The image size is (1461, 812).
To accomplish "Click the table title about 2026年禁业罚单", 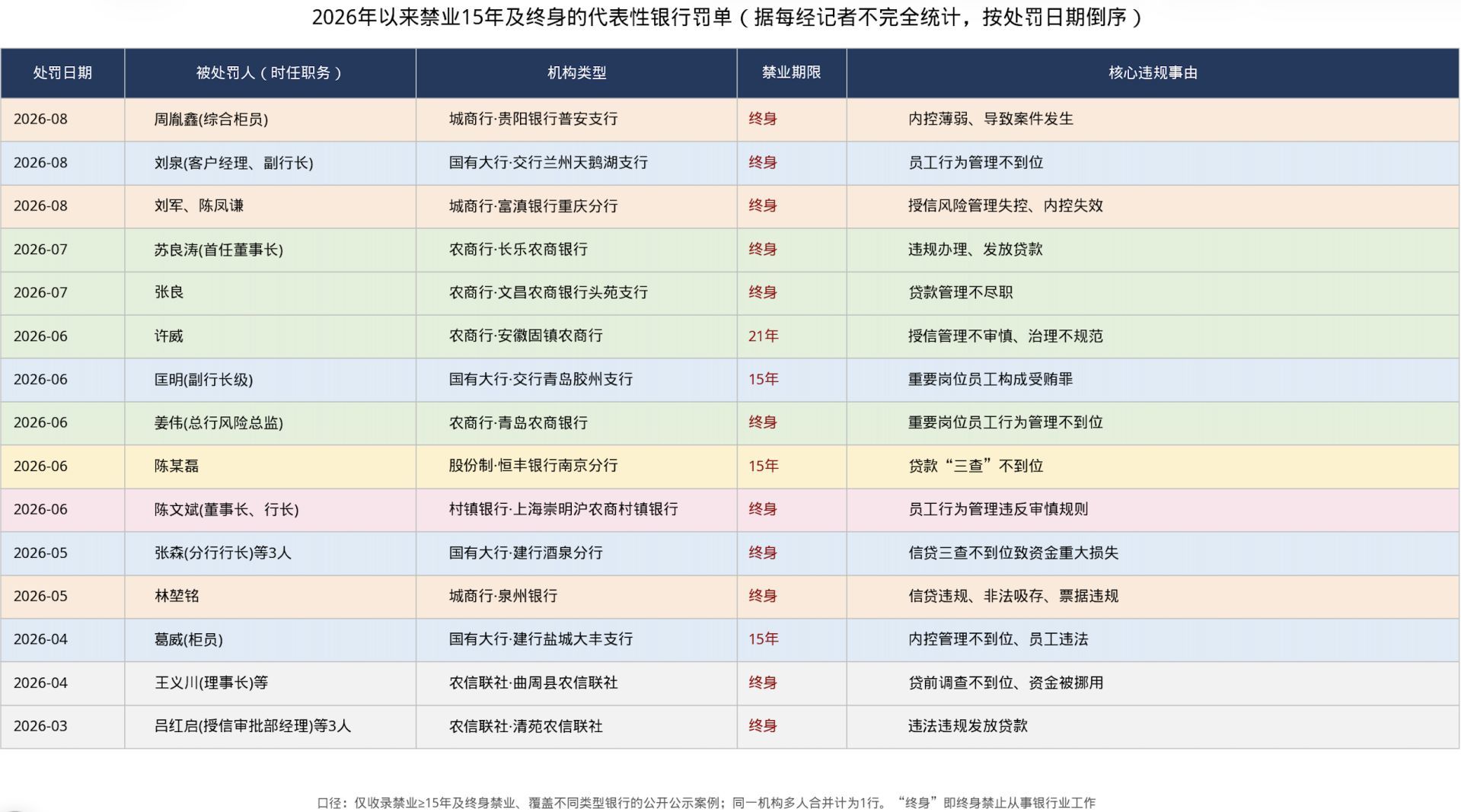I will tap(727, 18).
